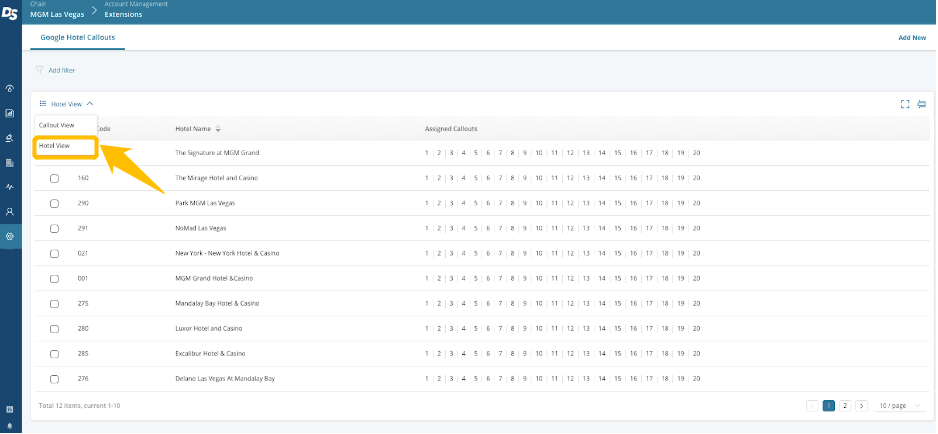Check the box for Park MGM Las Vegas

54,204
